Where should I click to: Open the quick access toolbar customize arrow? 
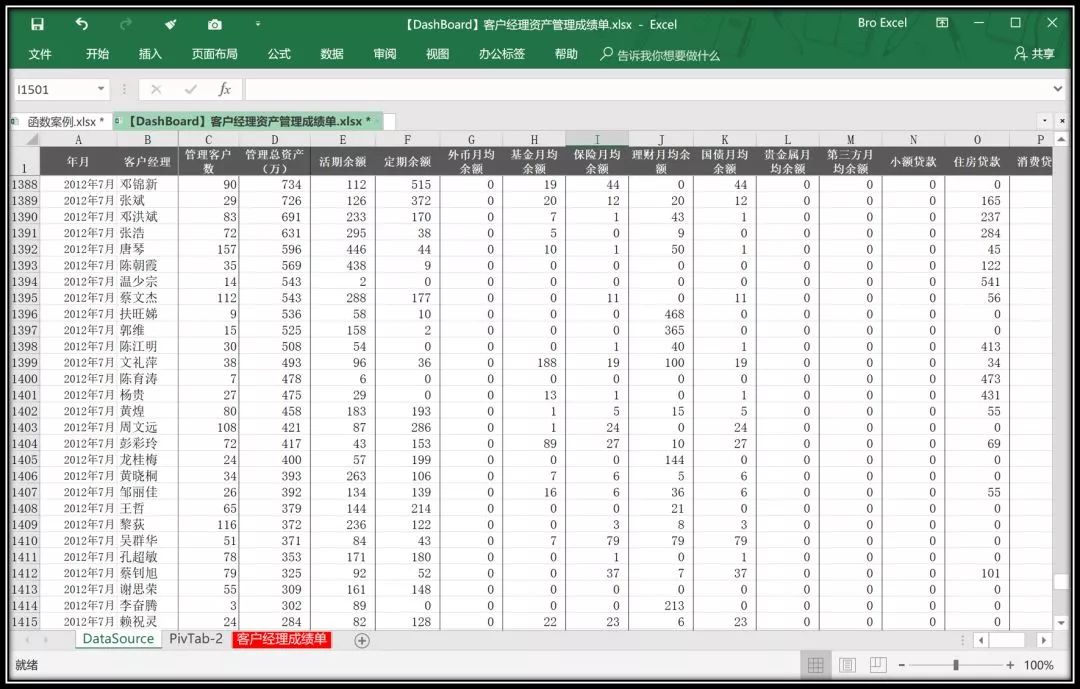click(258, 24)
